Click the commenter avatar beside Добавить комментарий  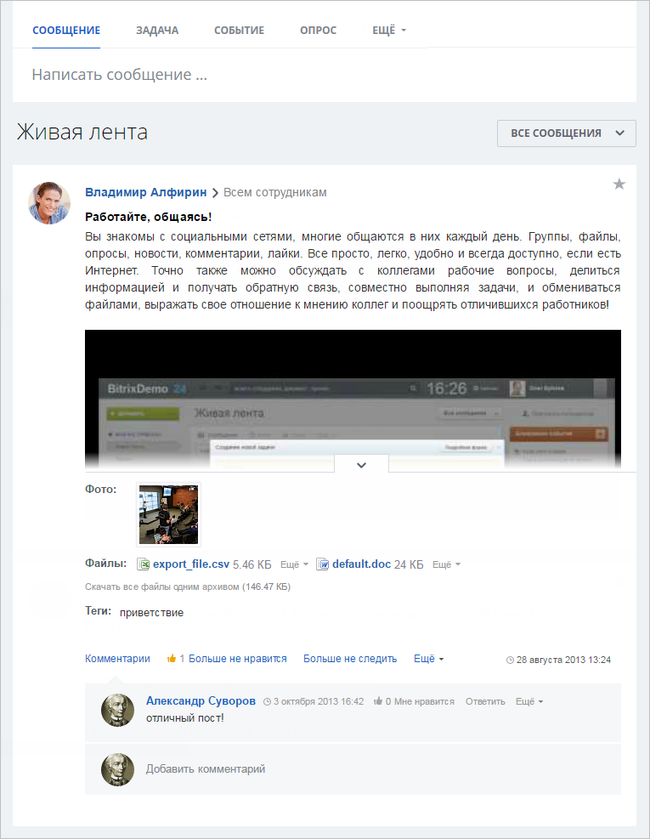coord(117,769)
